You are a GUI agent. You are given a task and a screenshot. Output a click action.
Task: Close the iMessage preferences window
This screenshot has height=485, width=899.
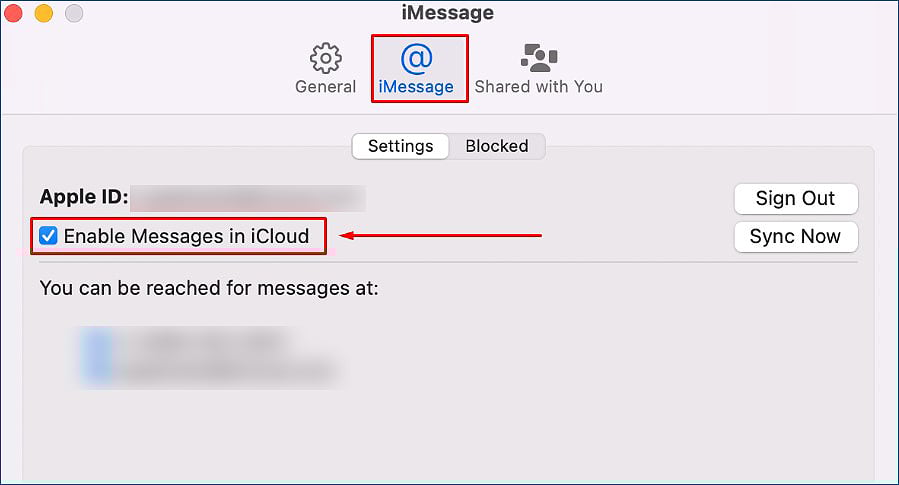(13, 13)
